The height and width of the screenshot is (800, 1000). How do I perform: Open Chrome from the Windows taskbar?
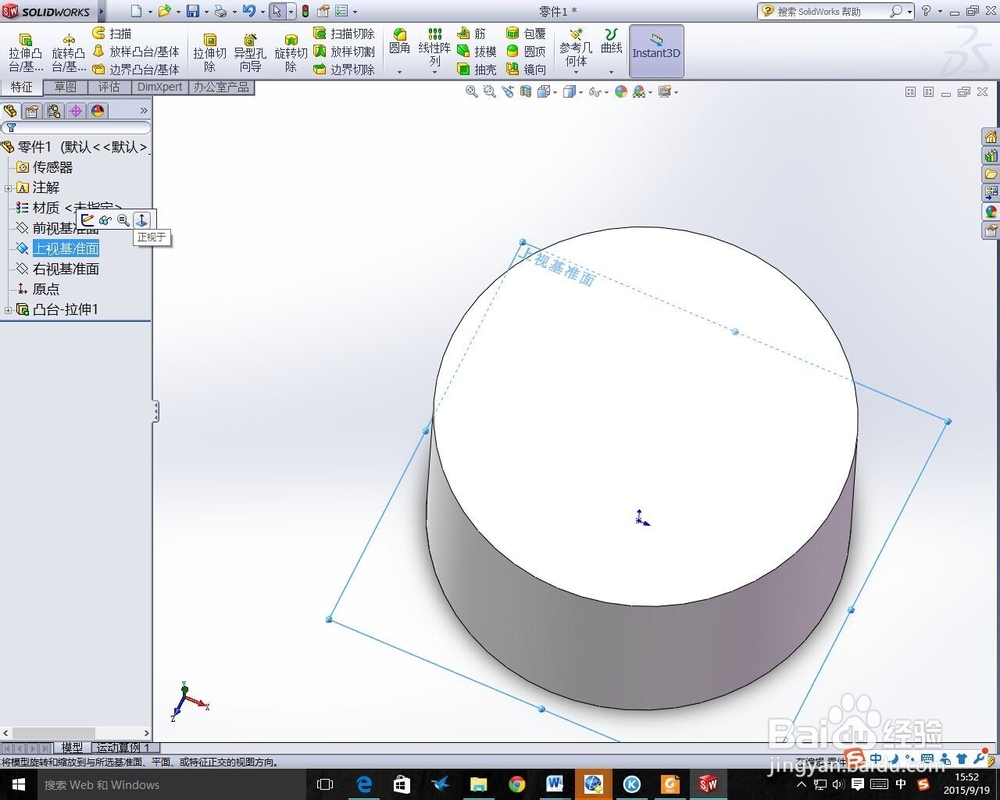click(x=517, y=784)
